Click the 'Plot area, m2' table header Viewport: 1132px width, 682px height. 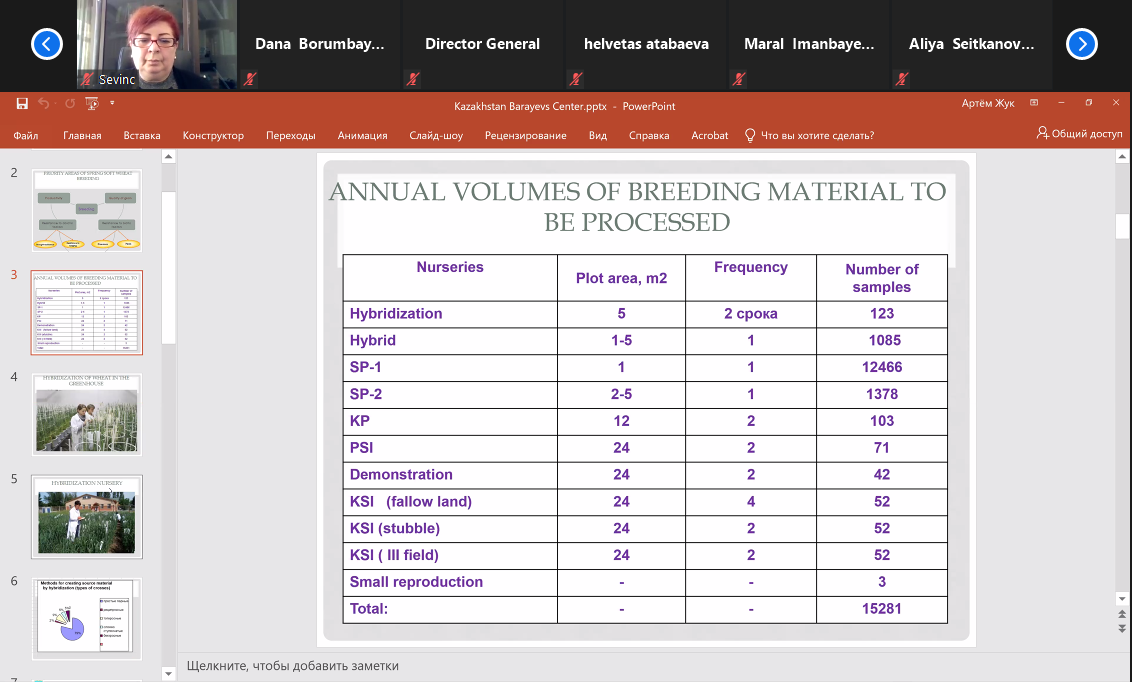pyautogui.click(x=622, y=279)
